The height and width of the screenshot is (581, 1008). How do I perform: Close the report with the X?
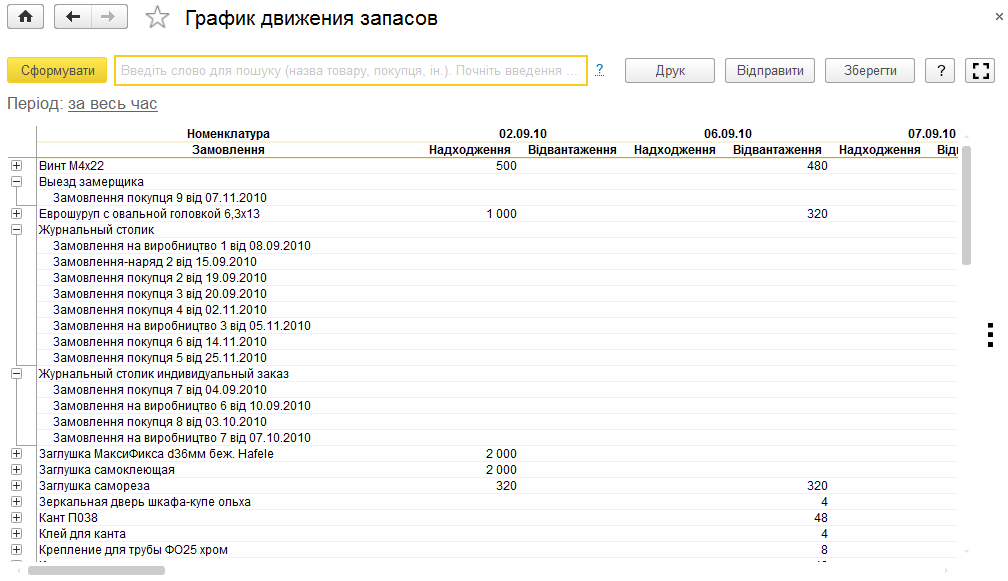[999, 17]
